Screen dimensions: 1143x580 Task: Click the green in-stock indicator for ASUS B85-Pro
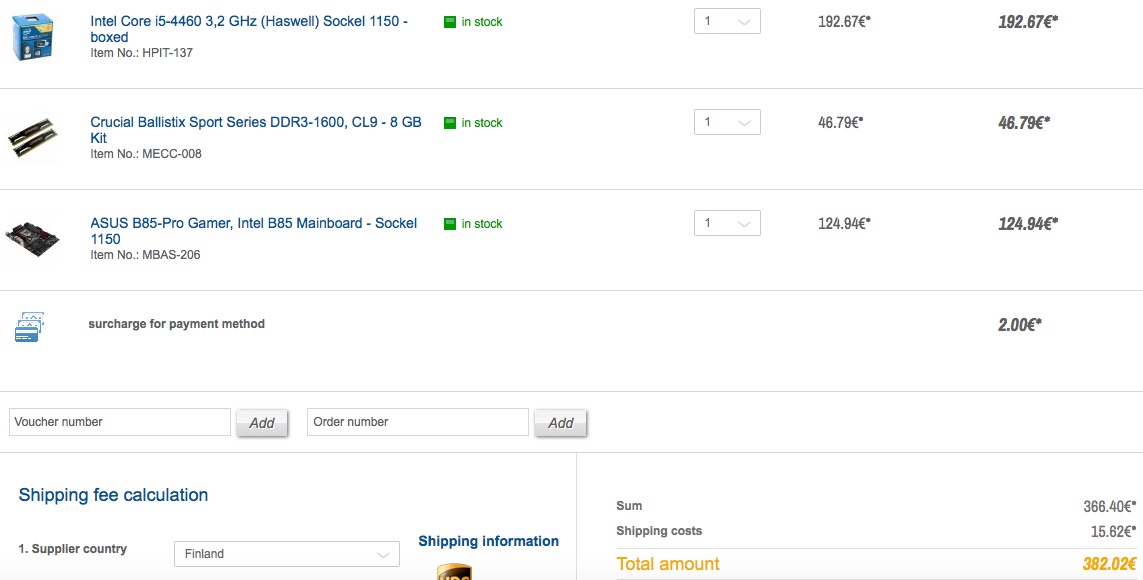coord(450,224)
